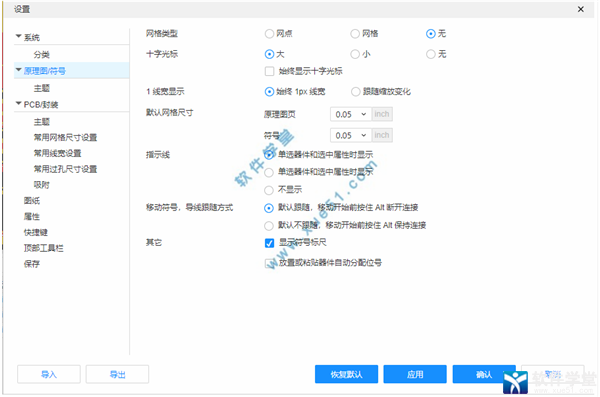
Task: Go to 图纸 settings
Action: pyautogui.click(x=32, y=201)
